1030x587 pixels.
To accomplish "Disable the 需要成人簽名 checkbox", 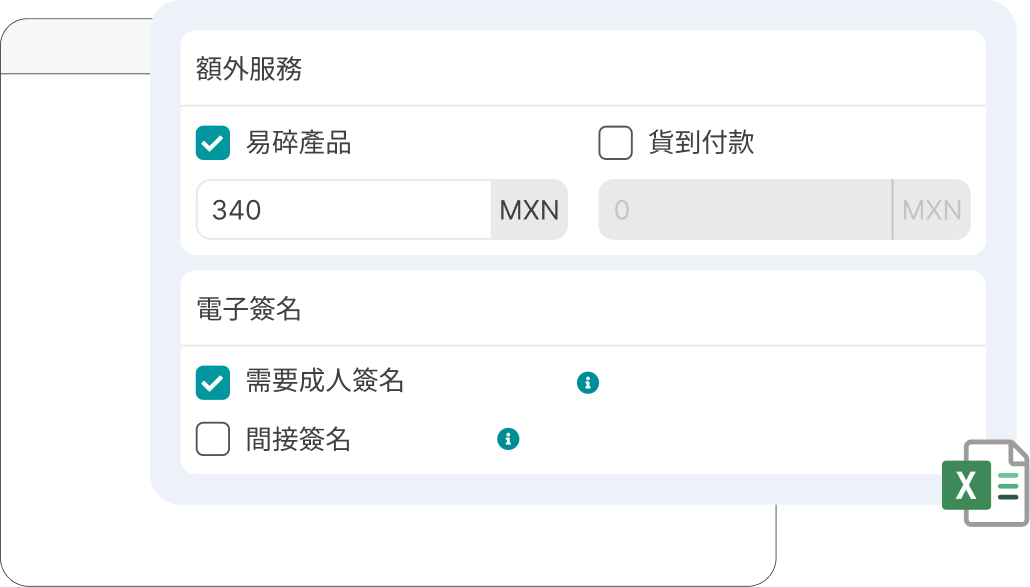I will point(213,382).
